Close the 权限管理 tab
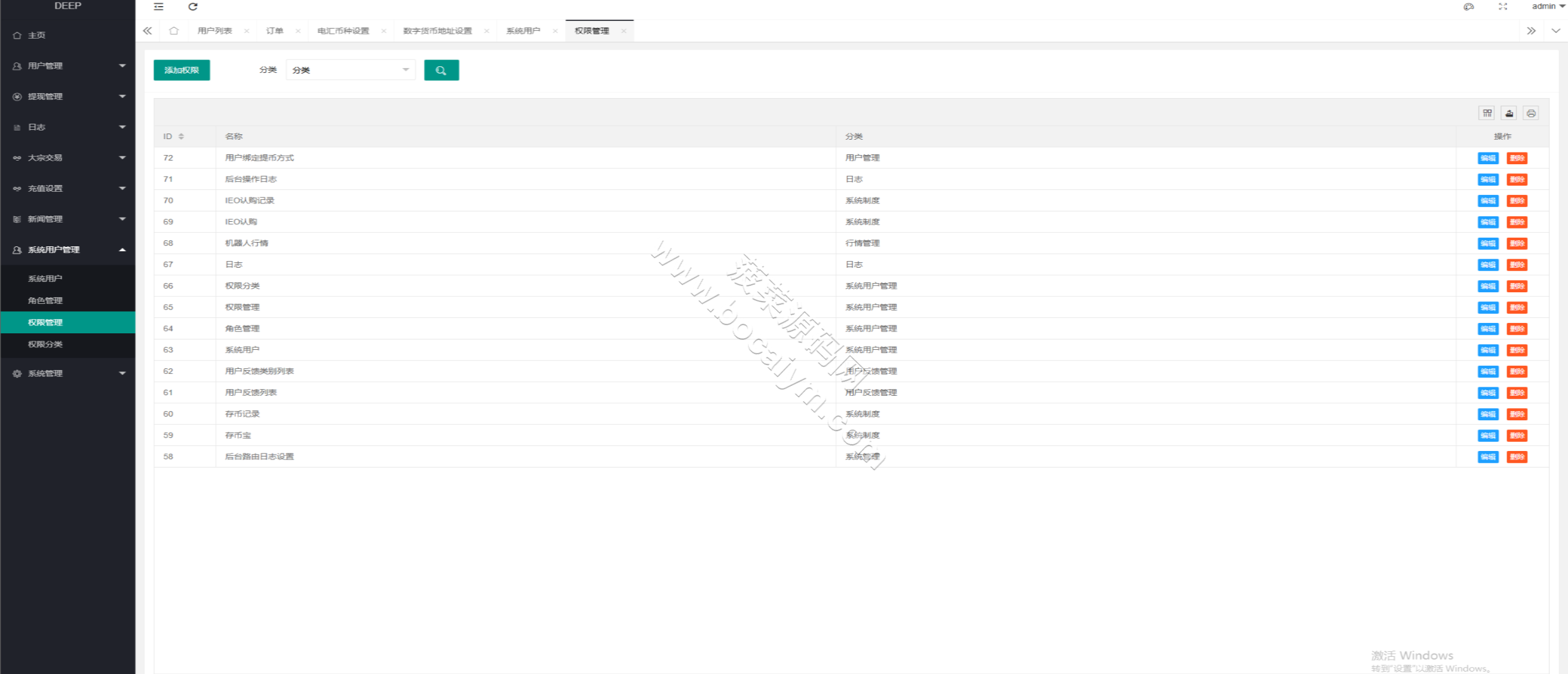This screenshot has width=1568, height=674. pyautogui.click(x=624, y=31)
